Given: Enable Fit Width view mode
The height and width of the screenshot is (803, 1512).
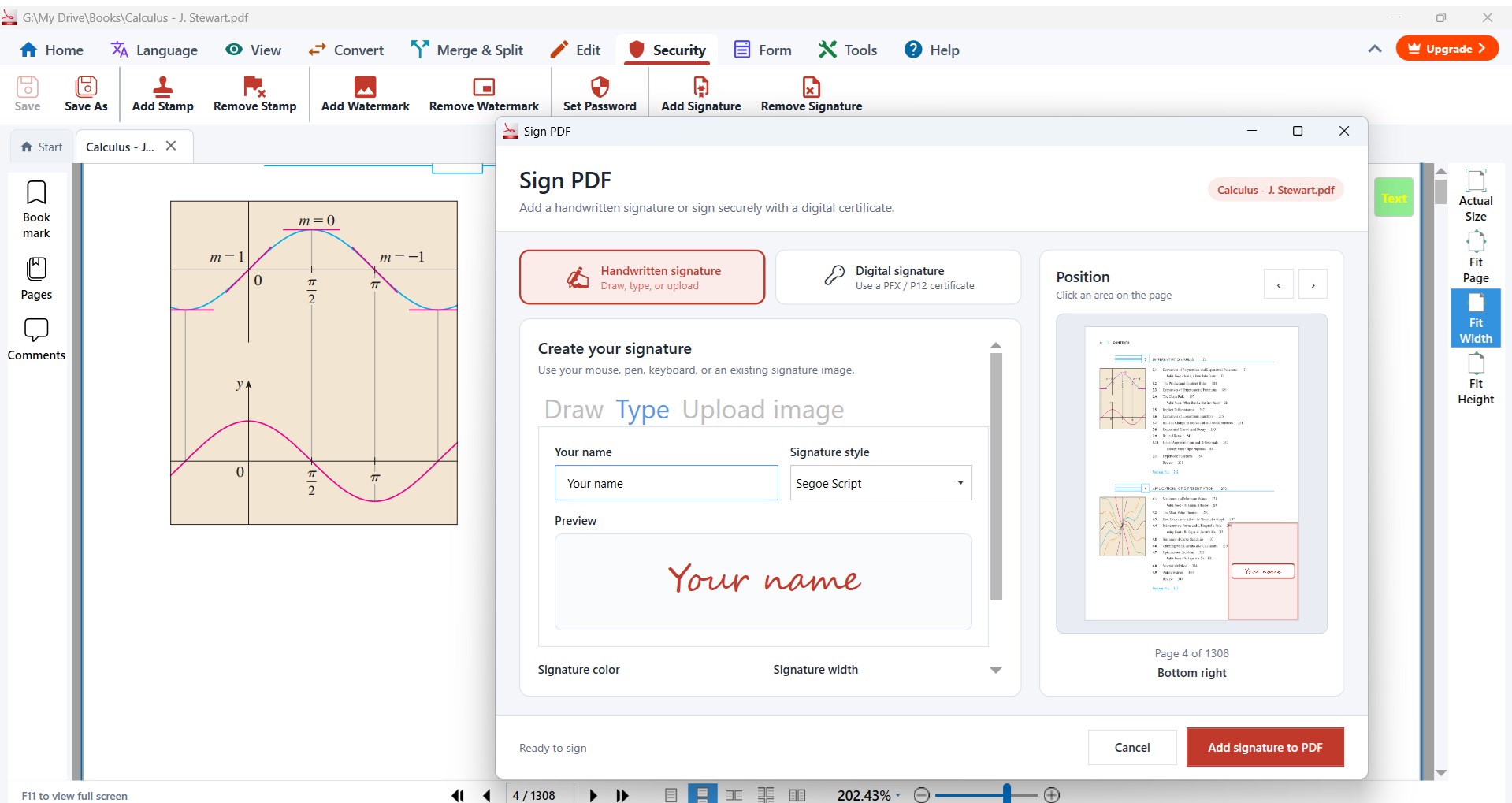Looking at the screenshot, I should (x=1476, y=318).
